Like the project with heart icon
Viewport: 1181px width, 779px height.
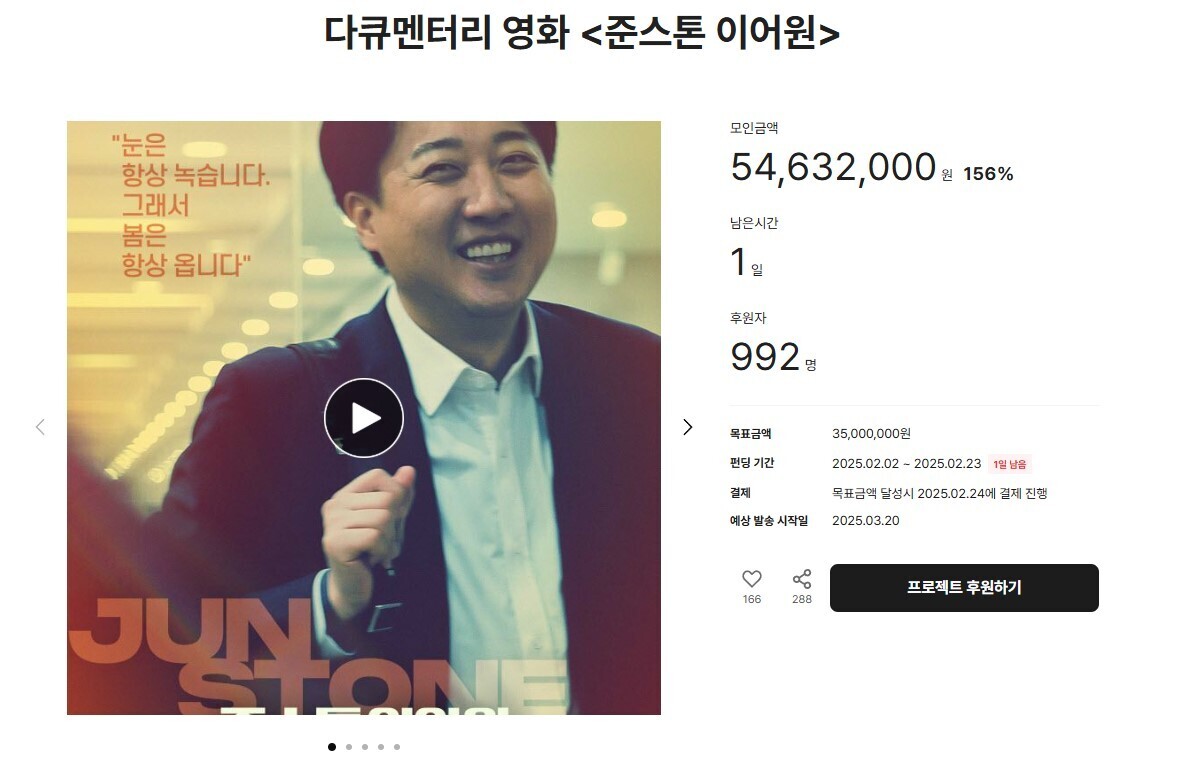[752, 579]
